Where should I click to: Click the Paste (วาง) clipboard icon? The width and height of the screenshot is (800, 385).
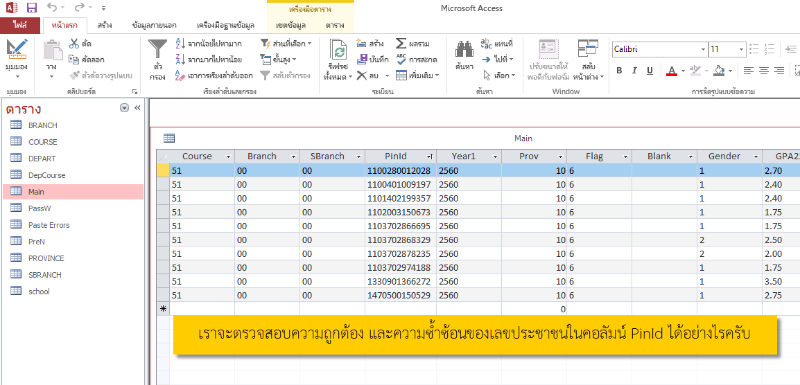point(52,50)
